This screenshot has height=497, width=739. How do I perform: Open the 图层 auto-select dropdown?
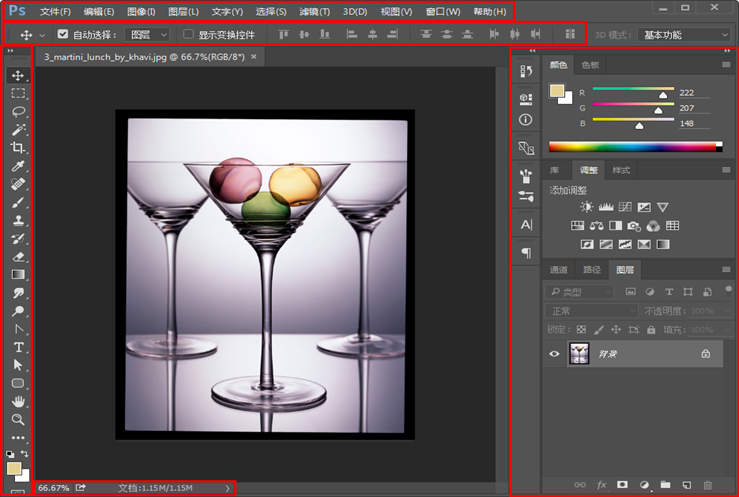149,34
